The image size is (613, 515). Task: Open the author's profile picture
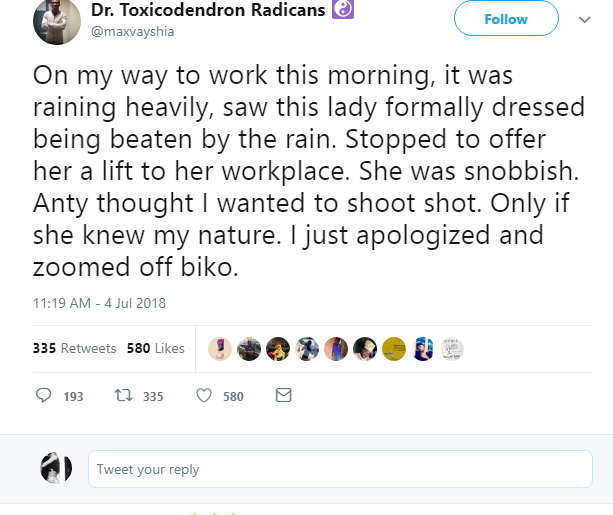point(56,23)
